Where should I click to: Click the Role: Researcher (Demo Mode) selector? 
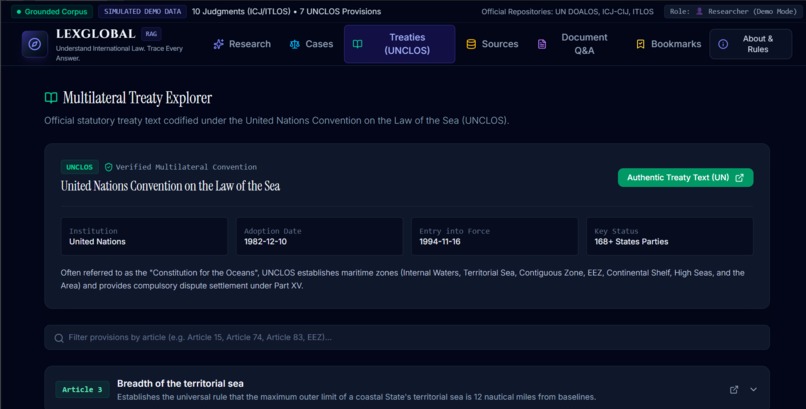click(x=732, y=11)
